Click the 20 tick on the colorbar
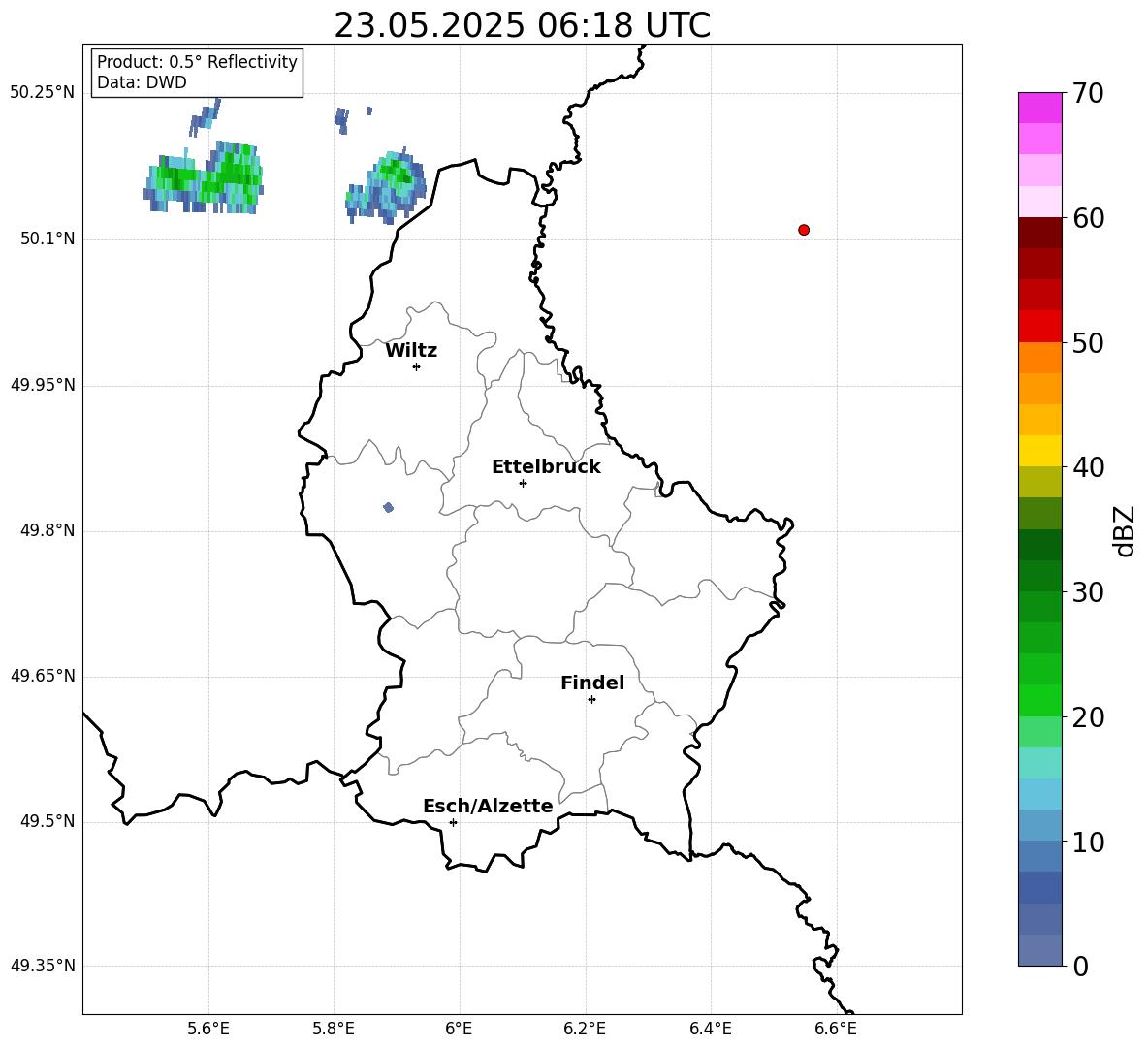1148x1048 pixels. pyautogui.click(x=1087, y=717)
